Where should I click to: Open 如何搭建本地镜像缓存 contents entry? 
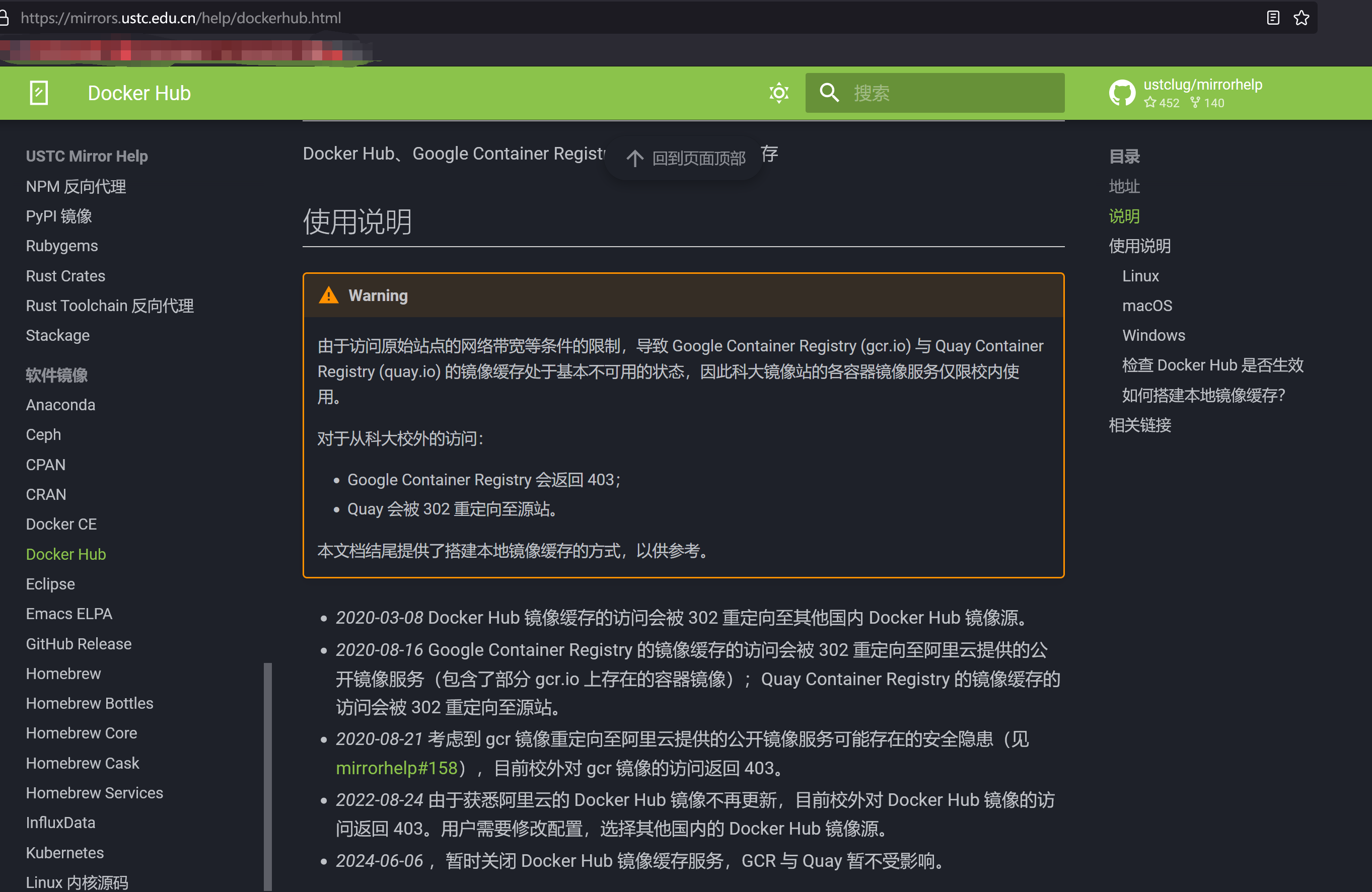click(x=1203, y=395)
